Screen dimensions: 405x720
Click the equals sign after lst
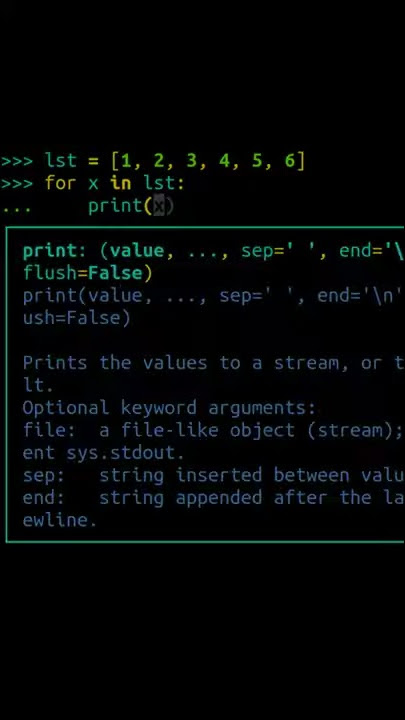click(x=94, y=161)
